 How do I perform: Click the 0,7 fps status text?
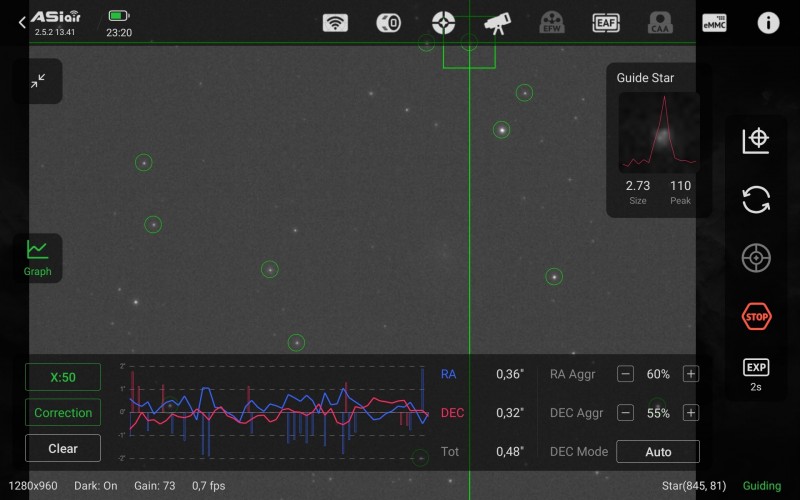(208, 486)
